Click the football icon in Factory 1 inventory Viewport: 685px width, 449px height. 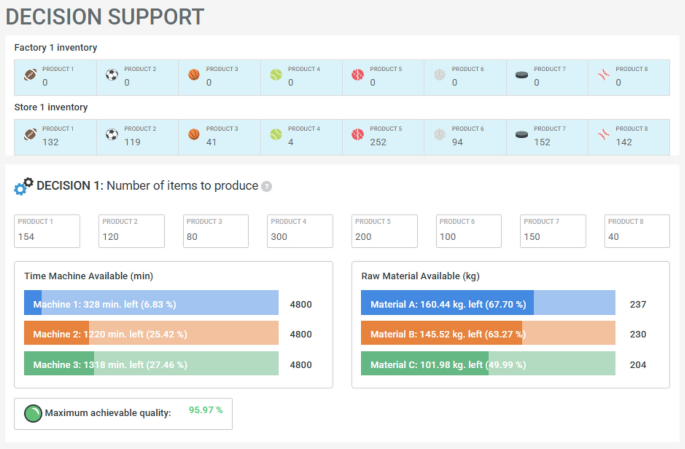coord(30,75)
